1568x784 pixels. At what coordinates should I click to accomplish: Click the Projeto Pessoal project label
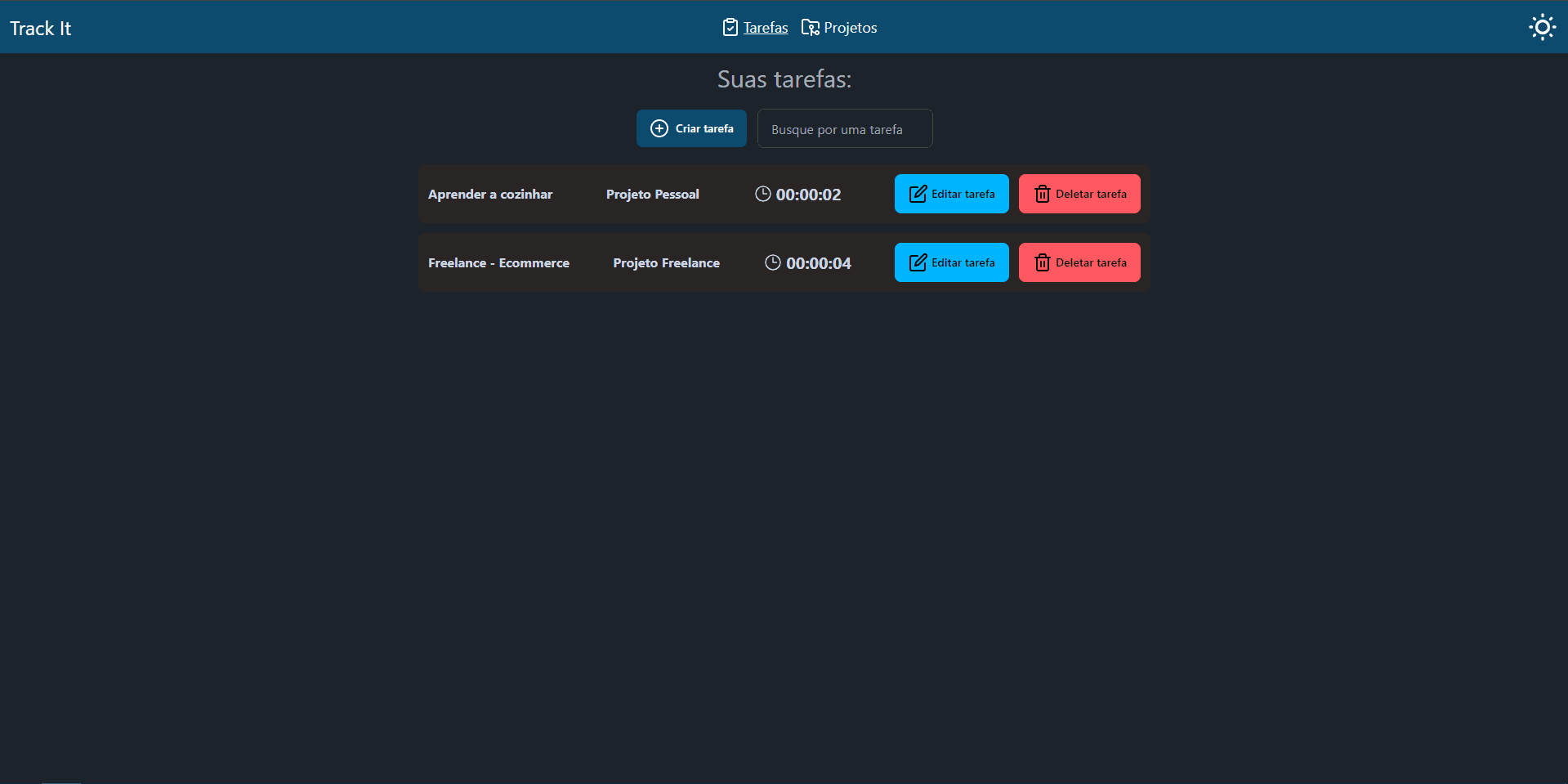pyautogui.click(x=652, y=195)
